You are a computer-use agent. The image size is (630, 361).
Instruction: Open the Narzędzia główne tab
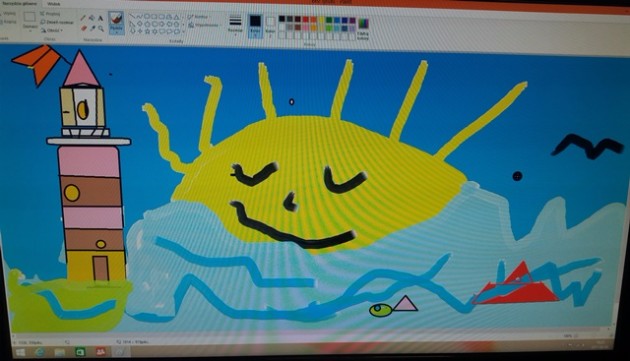[x=19, y=4]
